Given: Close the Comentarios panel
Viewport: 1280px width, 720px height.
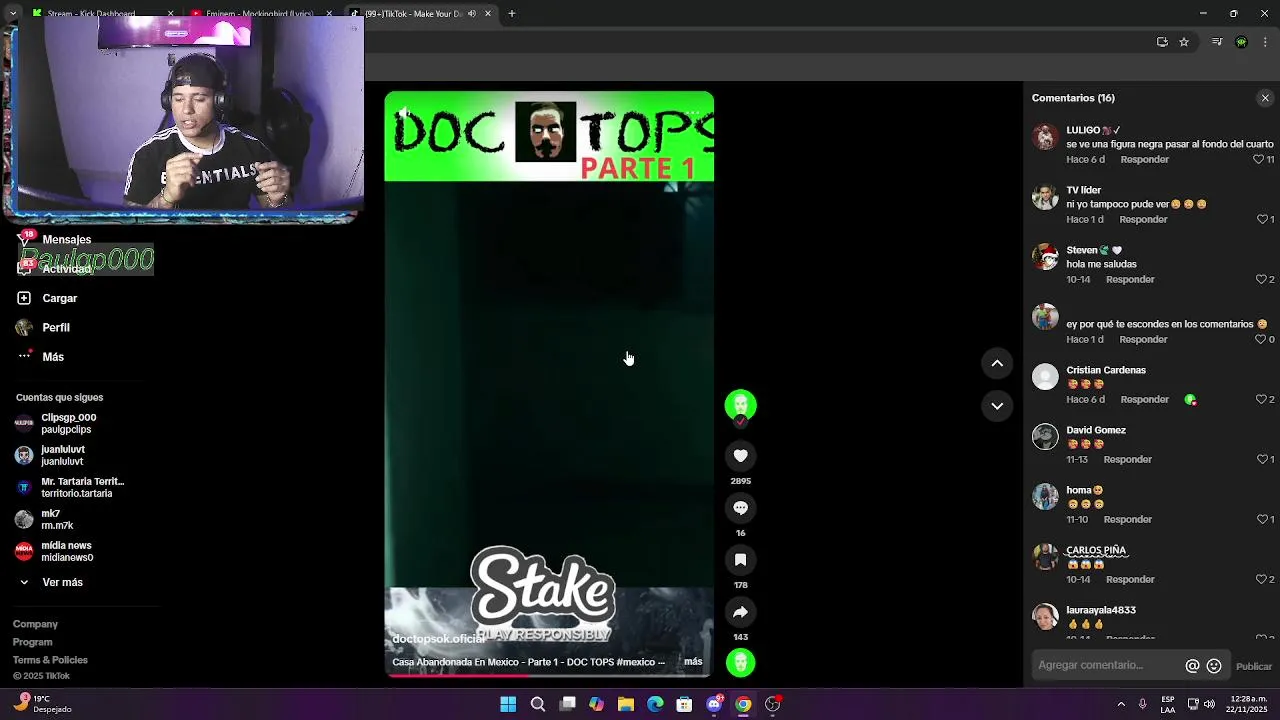Looking at the screenshot, I should [1265, 98].
